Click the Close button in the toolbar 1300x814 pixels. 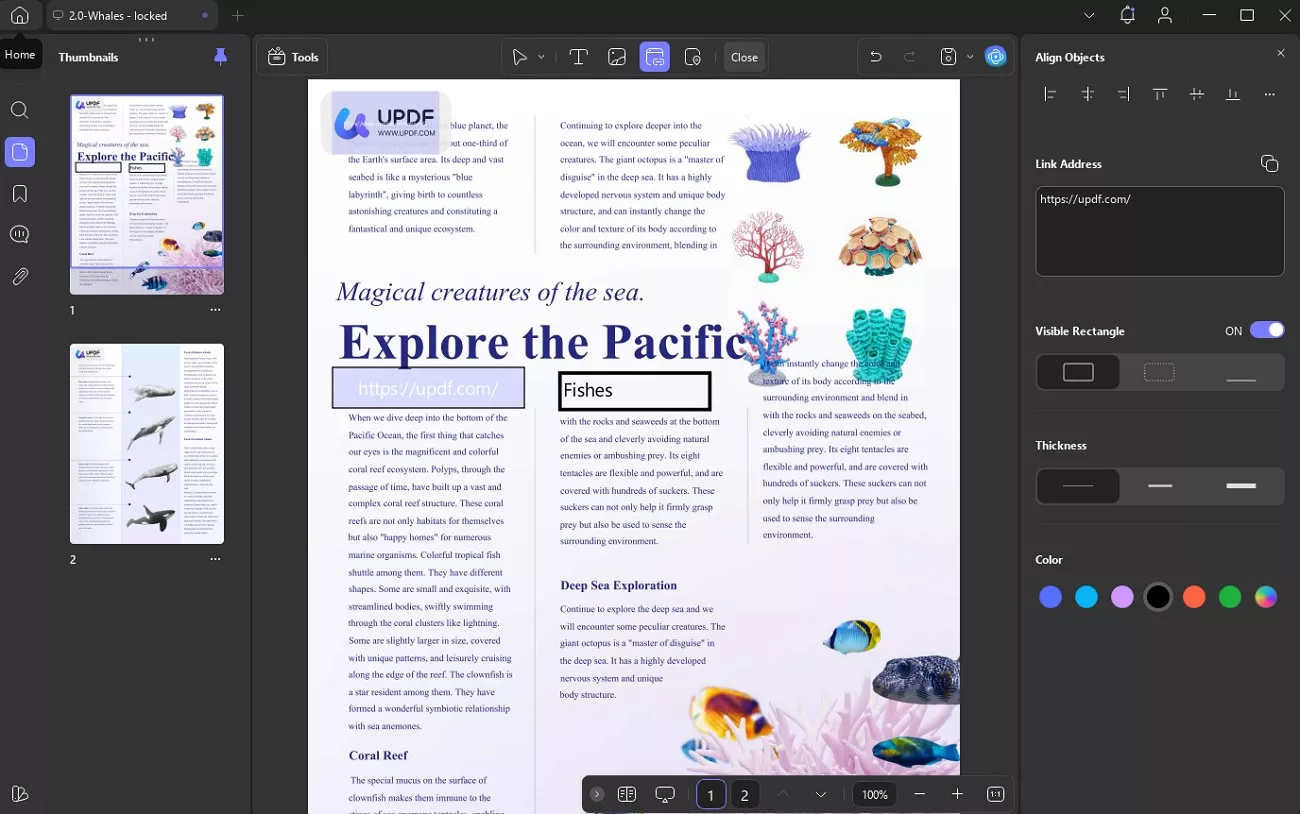[x=744, y=57]
